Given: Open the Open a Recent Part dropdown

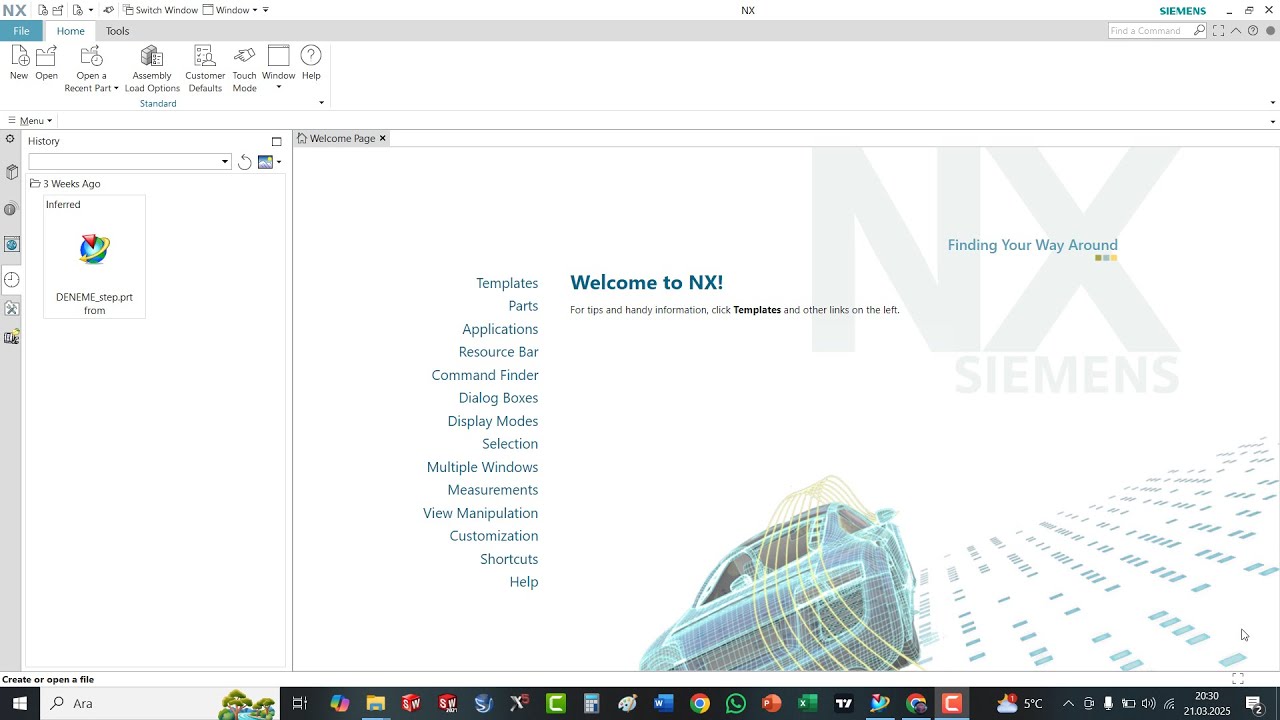Looking at the screenshot, I should click(x=91, y=69).
